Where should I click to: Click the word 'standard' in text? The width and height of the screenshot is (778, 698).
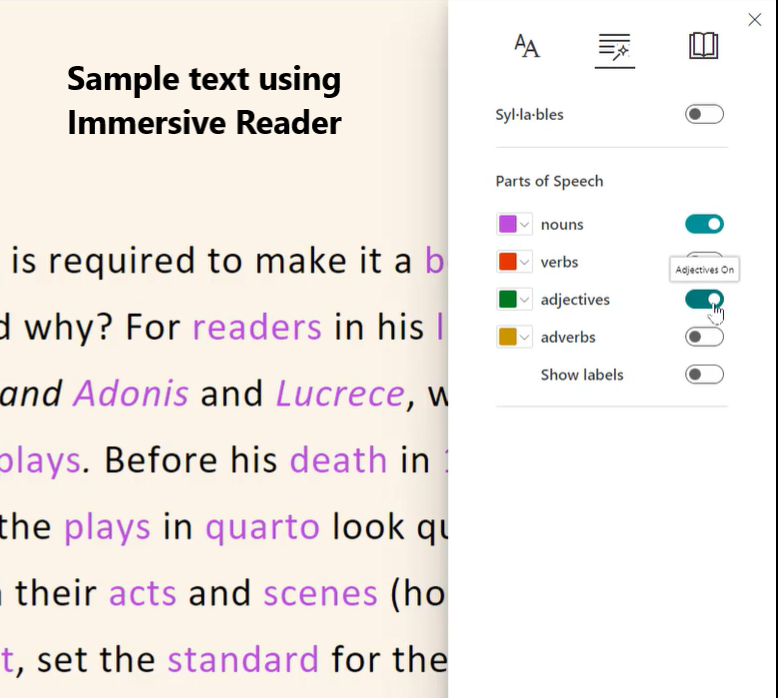(243, 659)
